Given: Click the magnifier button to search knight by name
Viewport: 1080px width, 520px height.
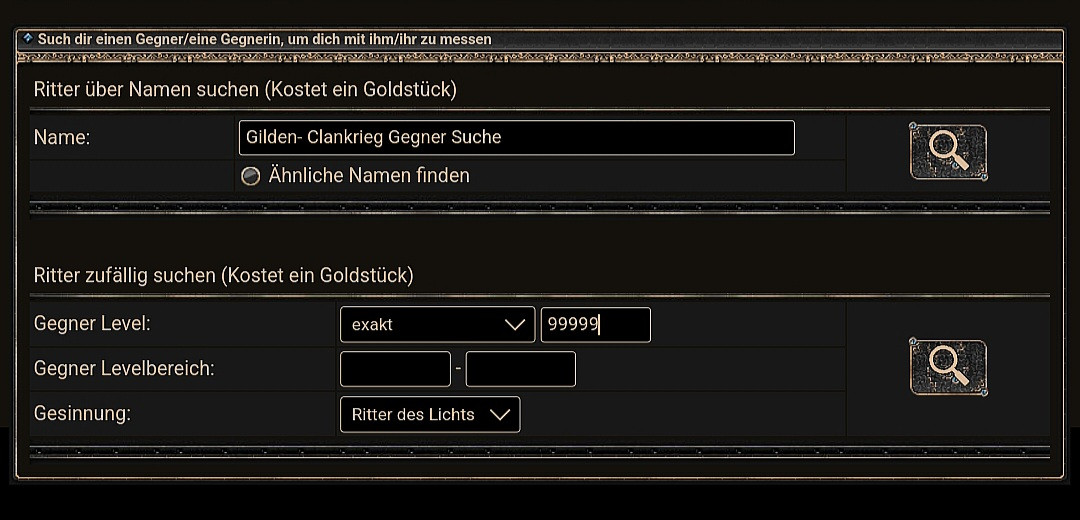Looking at the screenshot, I should [x=948, y=152].
